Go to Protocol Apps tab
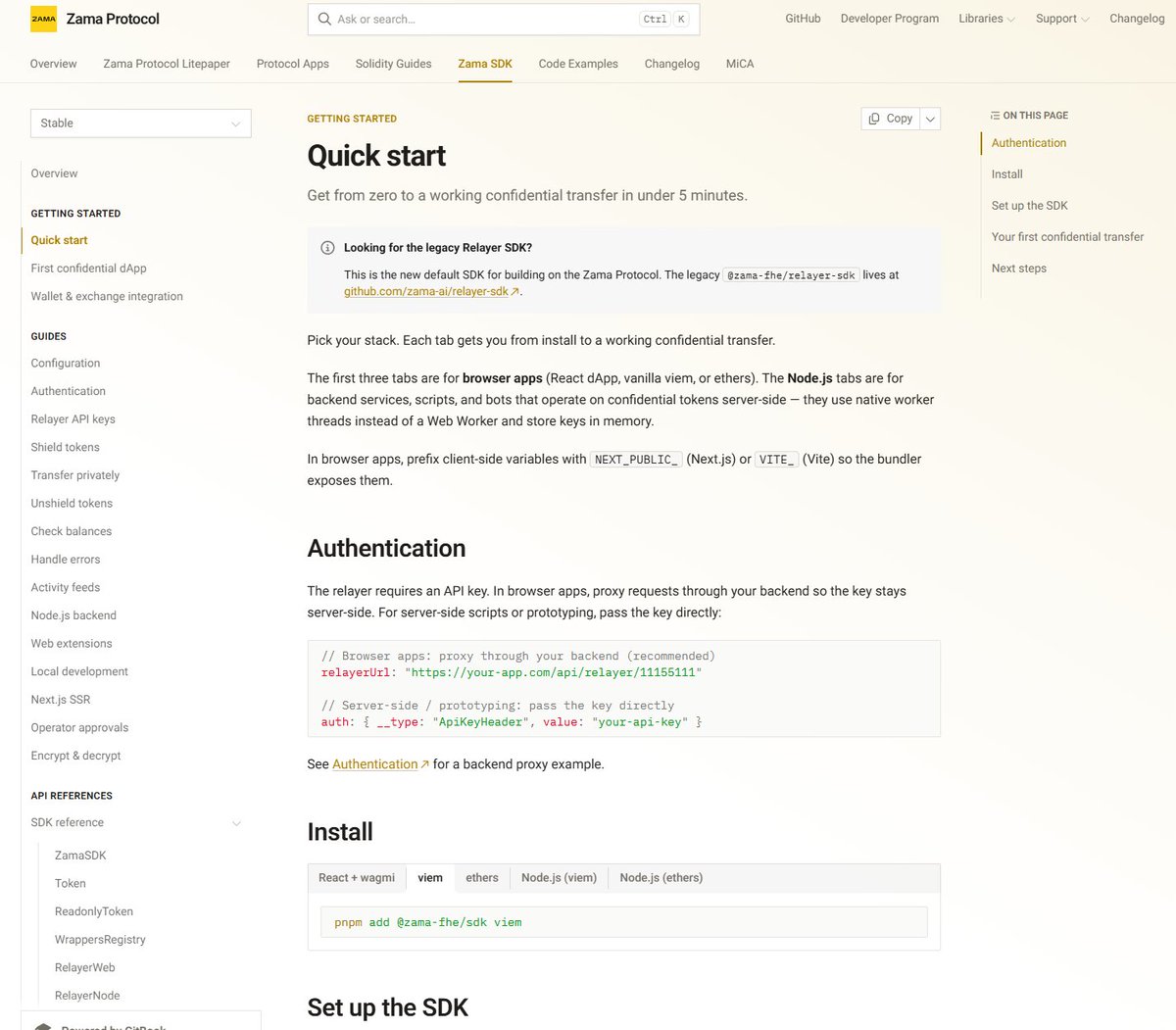 [293, 64]
